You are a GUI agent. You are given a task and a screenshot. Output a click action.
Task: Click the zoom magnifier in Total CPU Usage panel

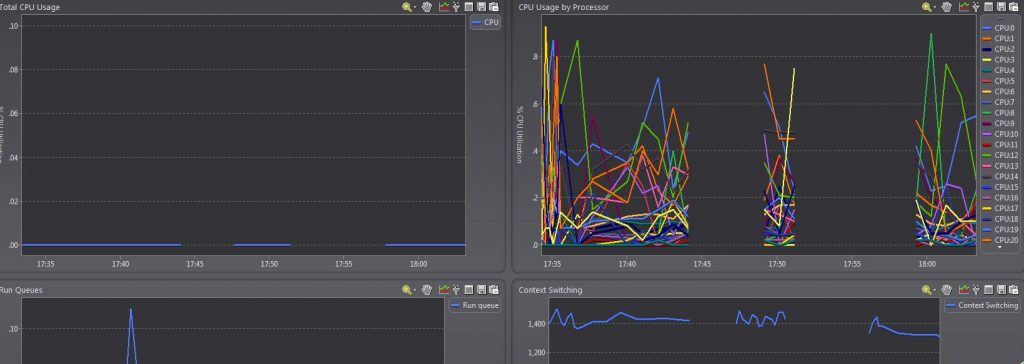(x=407, y=7)
